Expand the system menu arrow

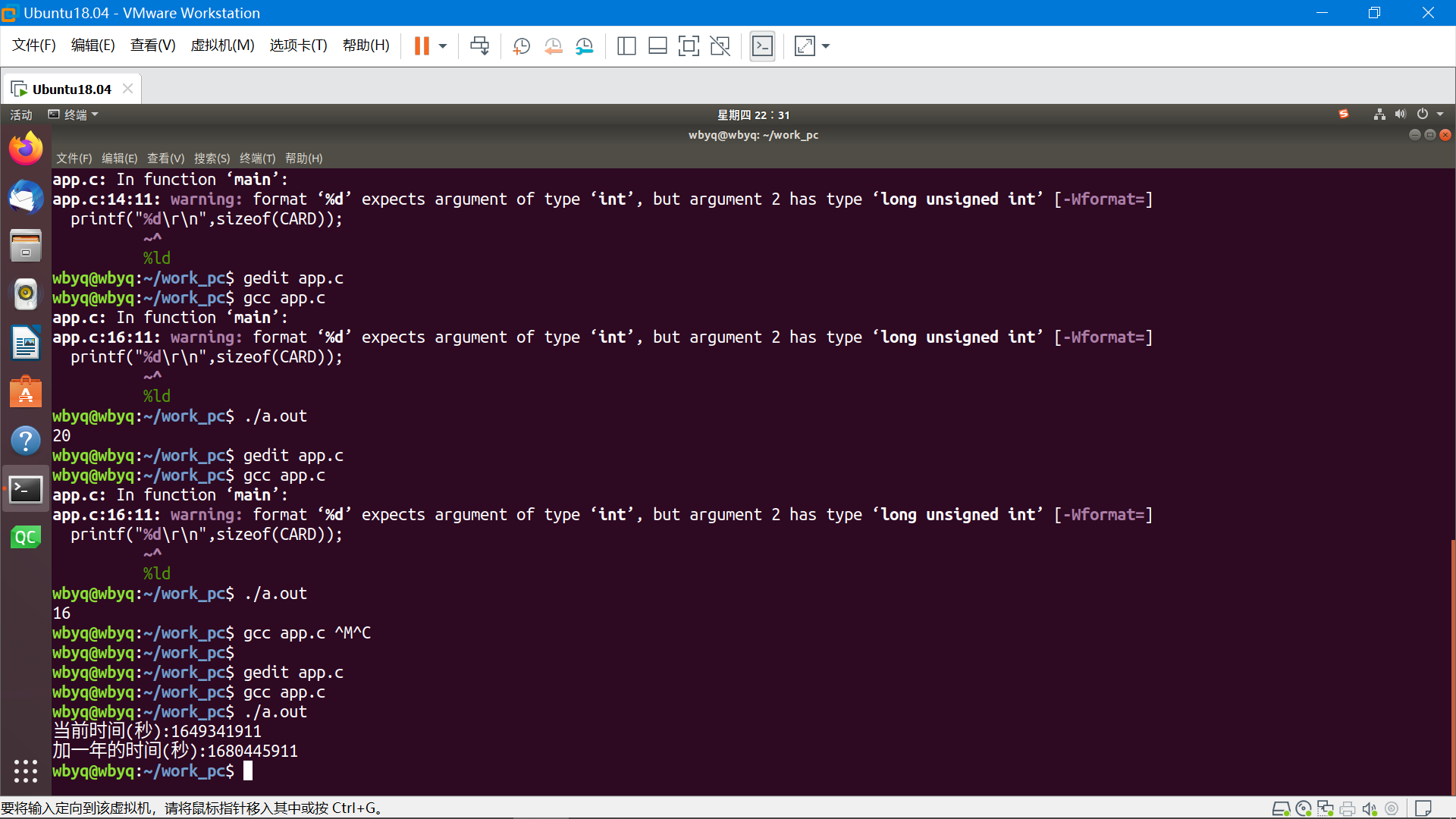[x=1440, y=114]
